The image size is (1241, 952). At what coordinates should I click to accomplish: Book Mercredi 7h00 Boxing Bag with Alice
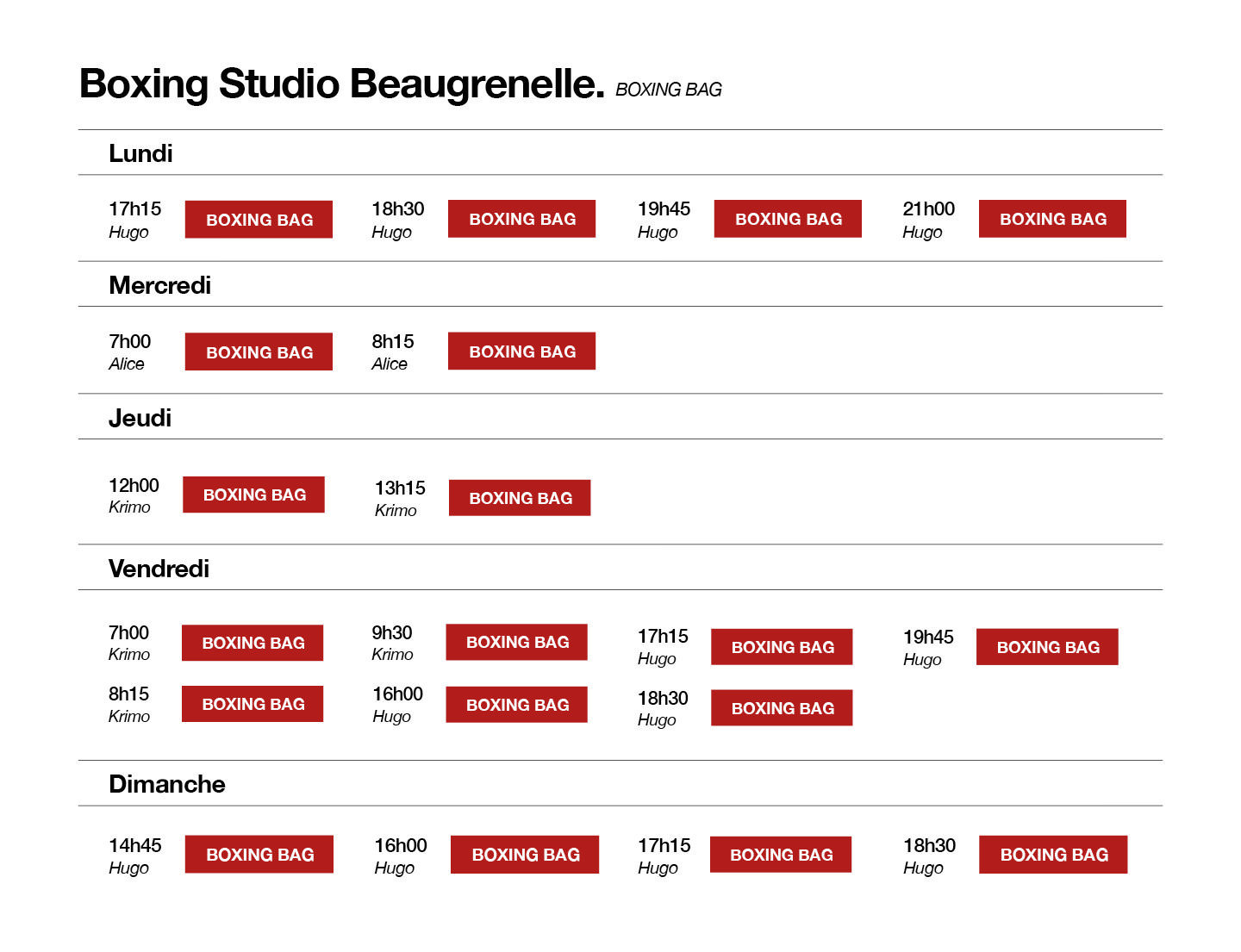[259, 352]
